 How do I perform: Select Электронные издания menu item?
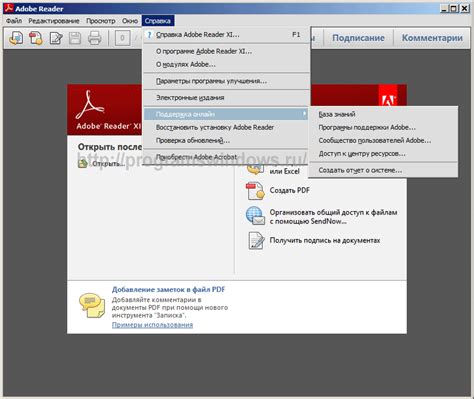point(226,98)
